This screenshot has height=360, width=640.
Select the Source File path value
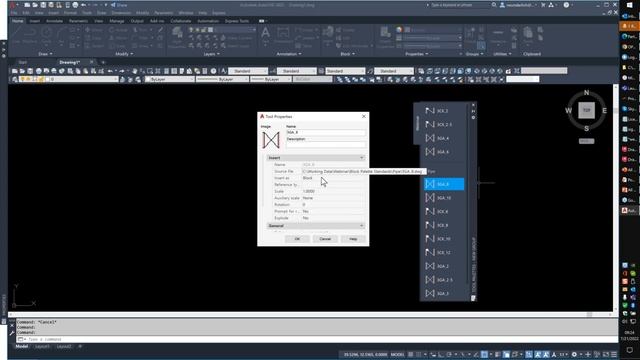[363, 171]
